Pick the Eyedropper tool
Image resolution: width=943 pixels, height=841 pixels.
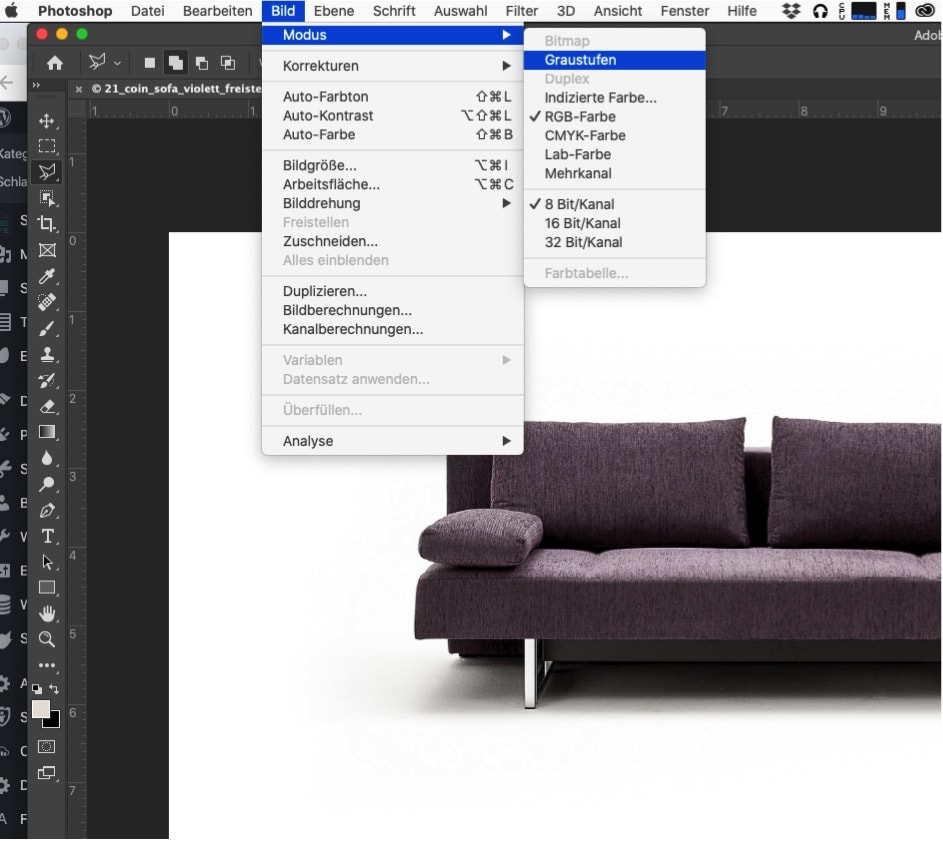pos(47,276)
